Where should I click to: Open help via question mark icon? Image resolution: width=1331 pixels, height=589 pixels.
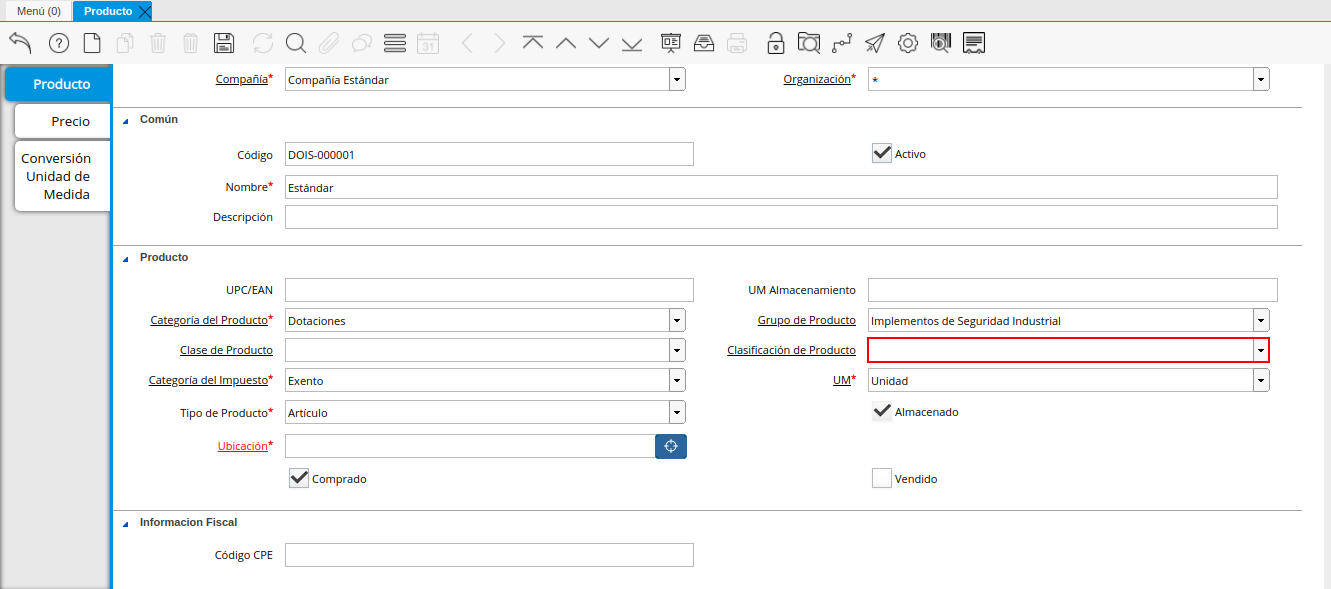tap(59, 43)
